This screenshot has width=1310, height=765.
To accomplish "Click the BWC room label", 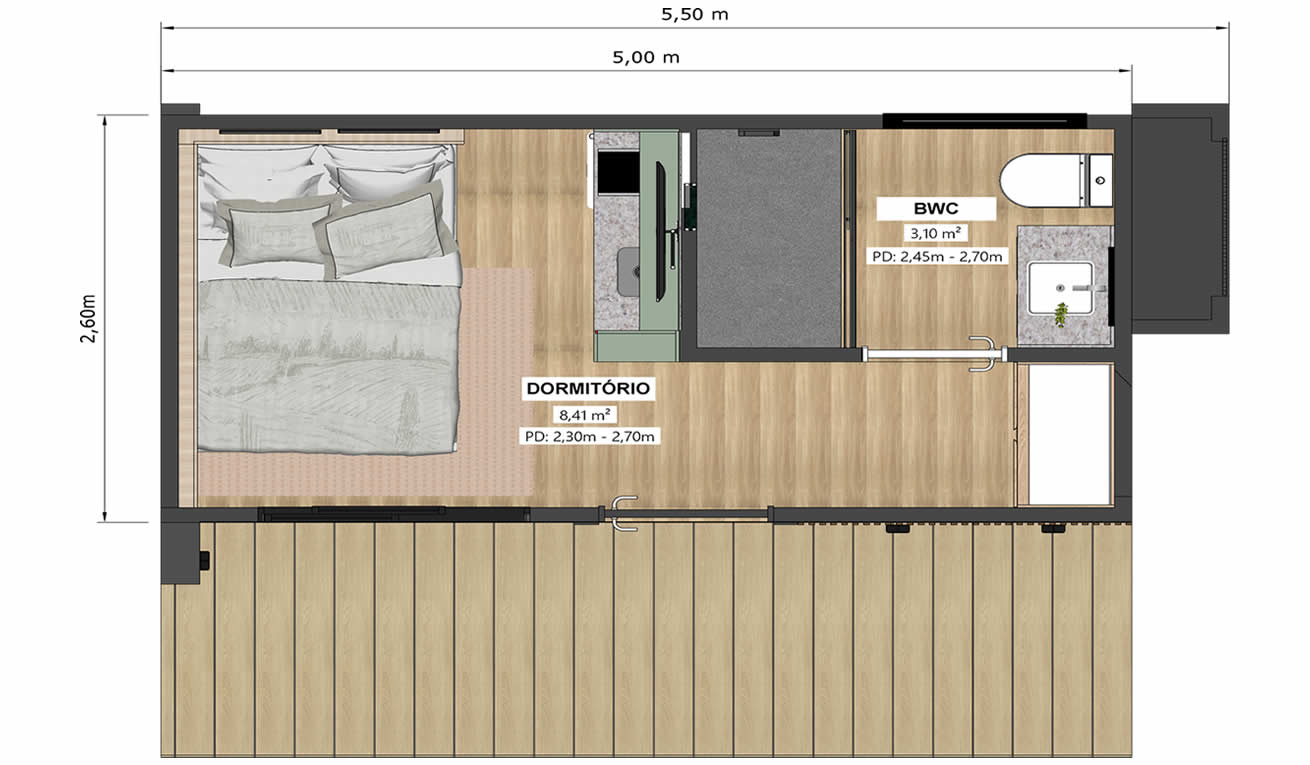I will (x=936, y=209).
